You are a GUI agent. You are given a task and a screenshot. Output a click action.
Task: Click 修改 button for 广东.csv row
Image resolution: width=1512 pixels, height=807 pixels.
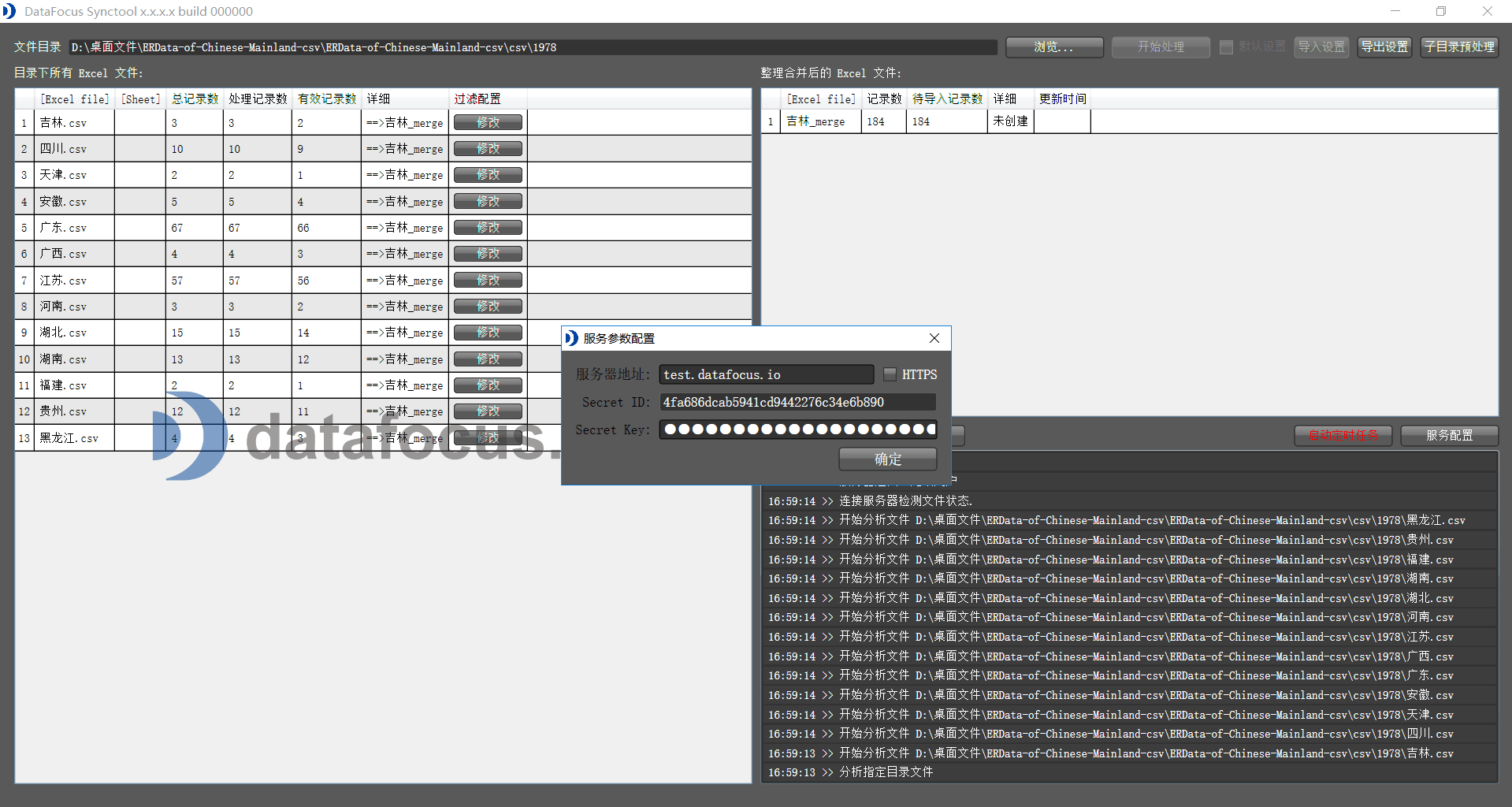coord(488,228)
